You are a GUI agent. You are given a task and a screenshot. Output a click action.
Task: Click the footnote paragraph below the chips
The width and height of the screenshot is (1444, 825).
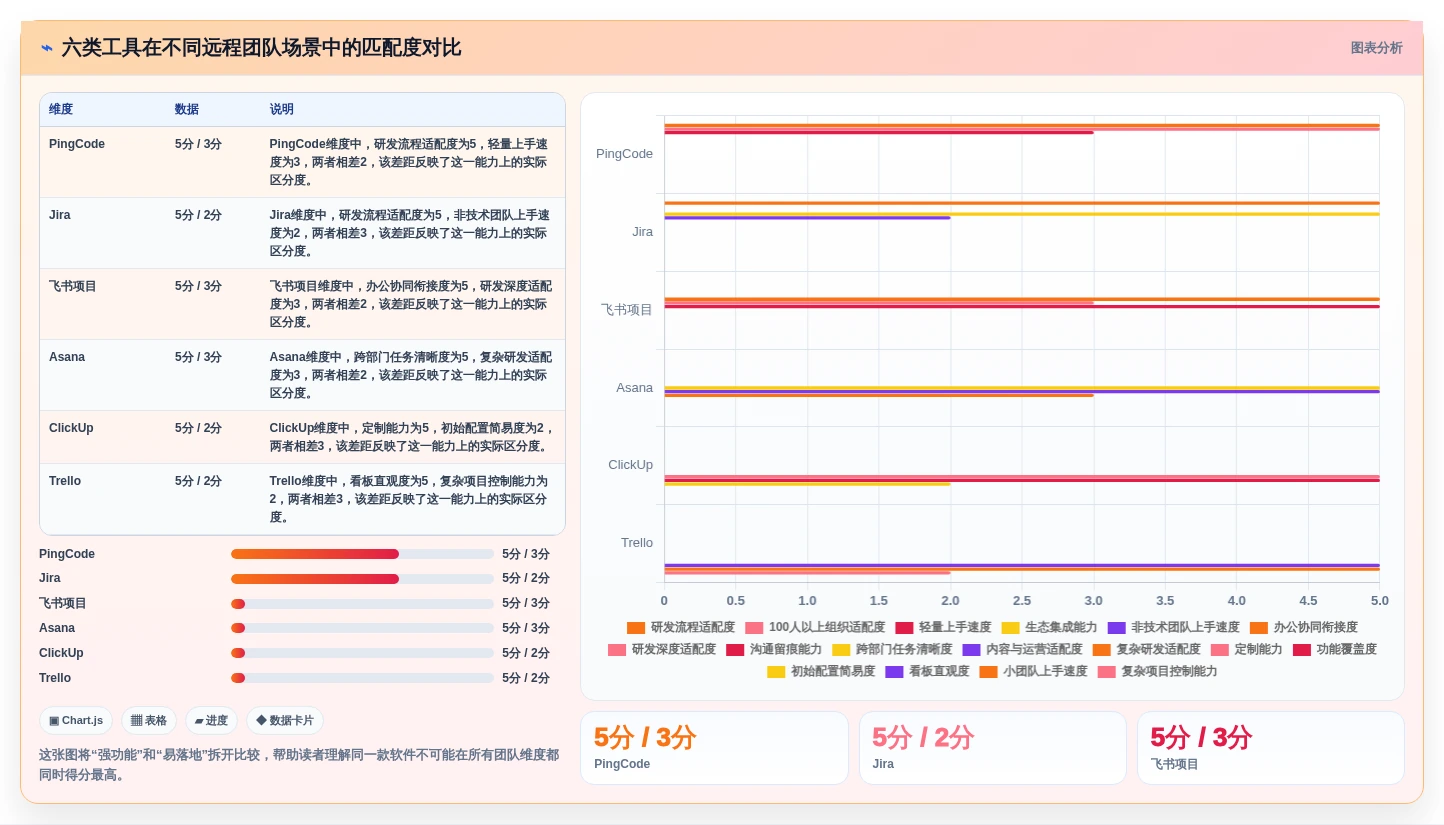pos(299,765)
